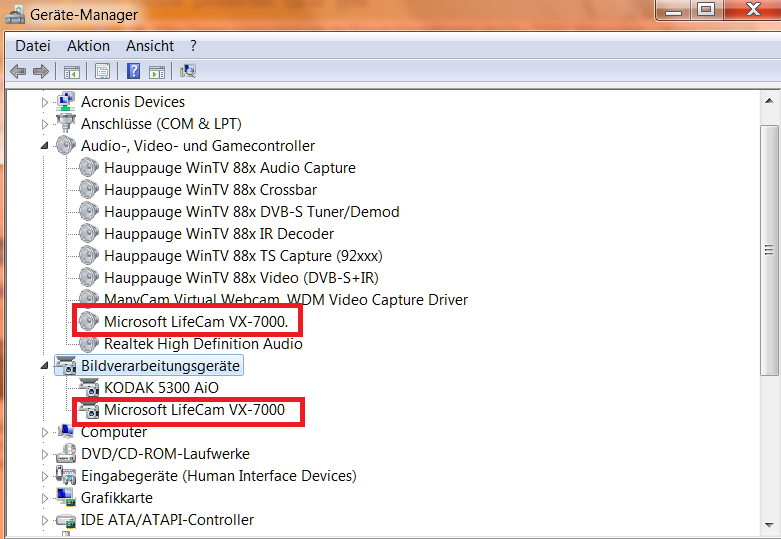This screenshot has height=539, width=781.
Task: Minimize the Geräte-Manager window
Action: [673, 9]
